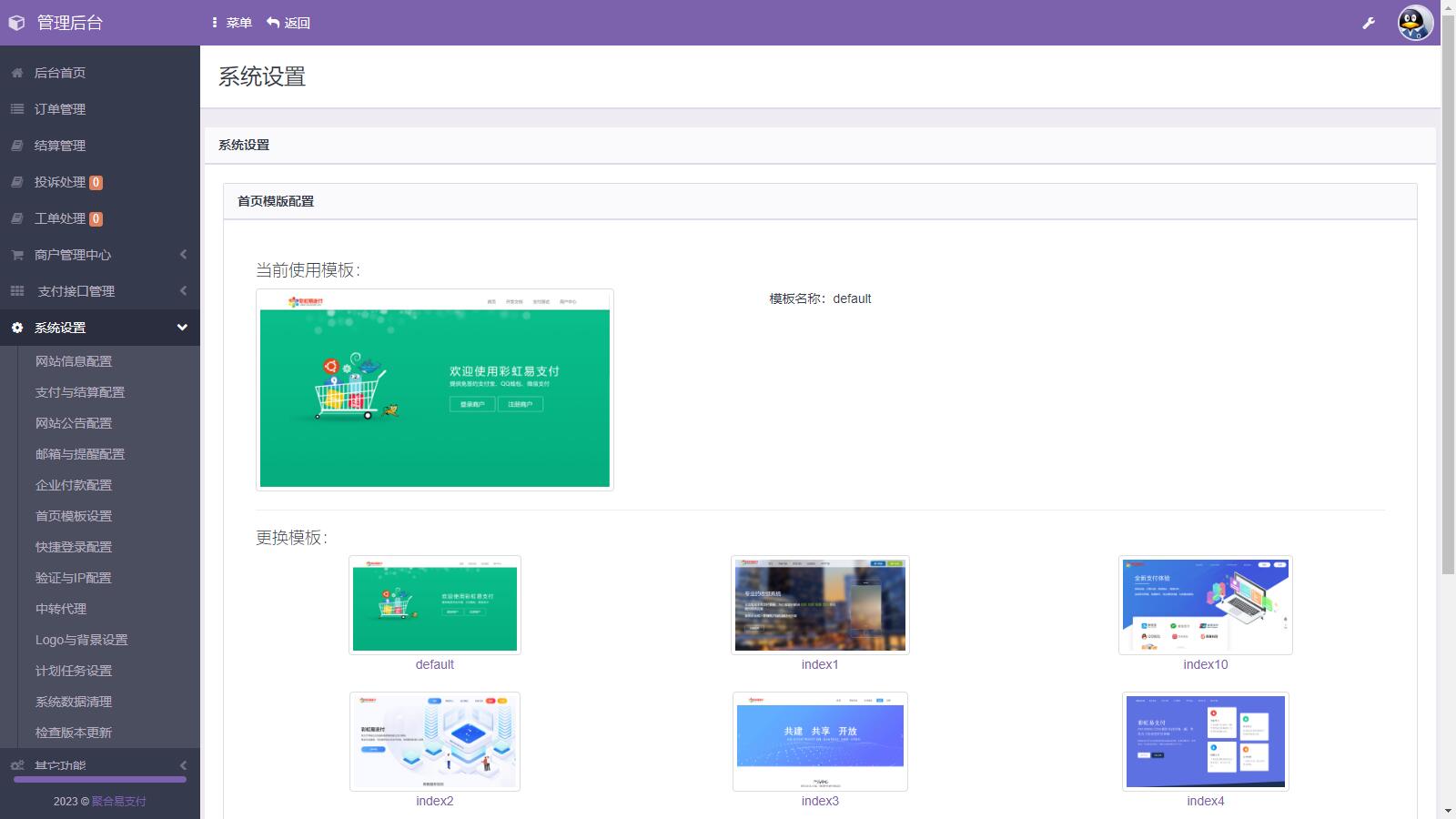
Task: Open 系统设置 via the gear icon
Action: (15, 328)
